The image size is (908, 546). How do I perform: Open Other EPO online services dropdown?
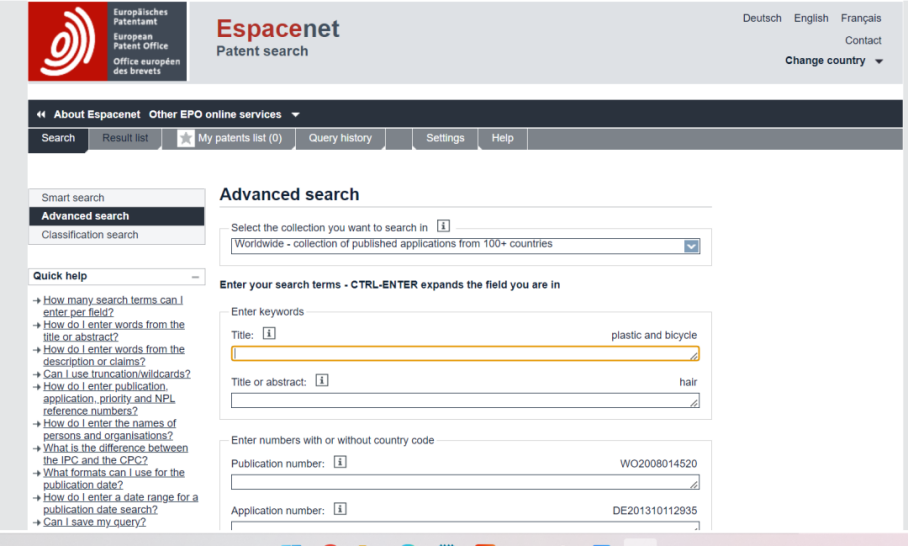click(x=224, y=114)
